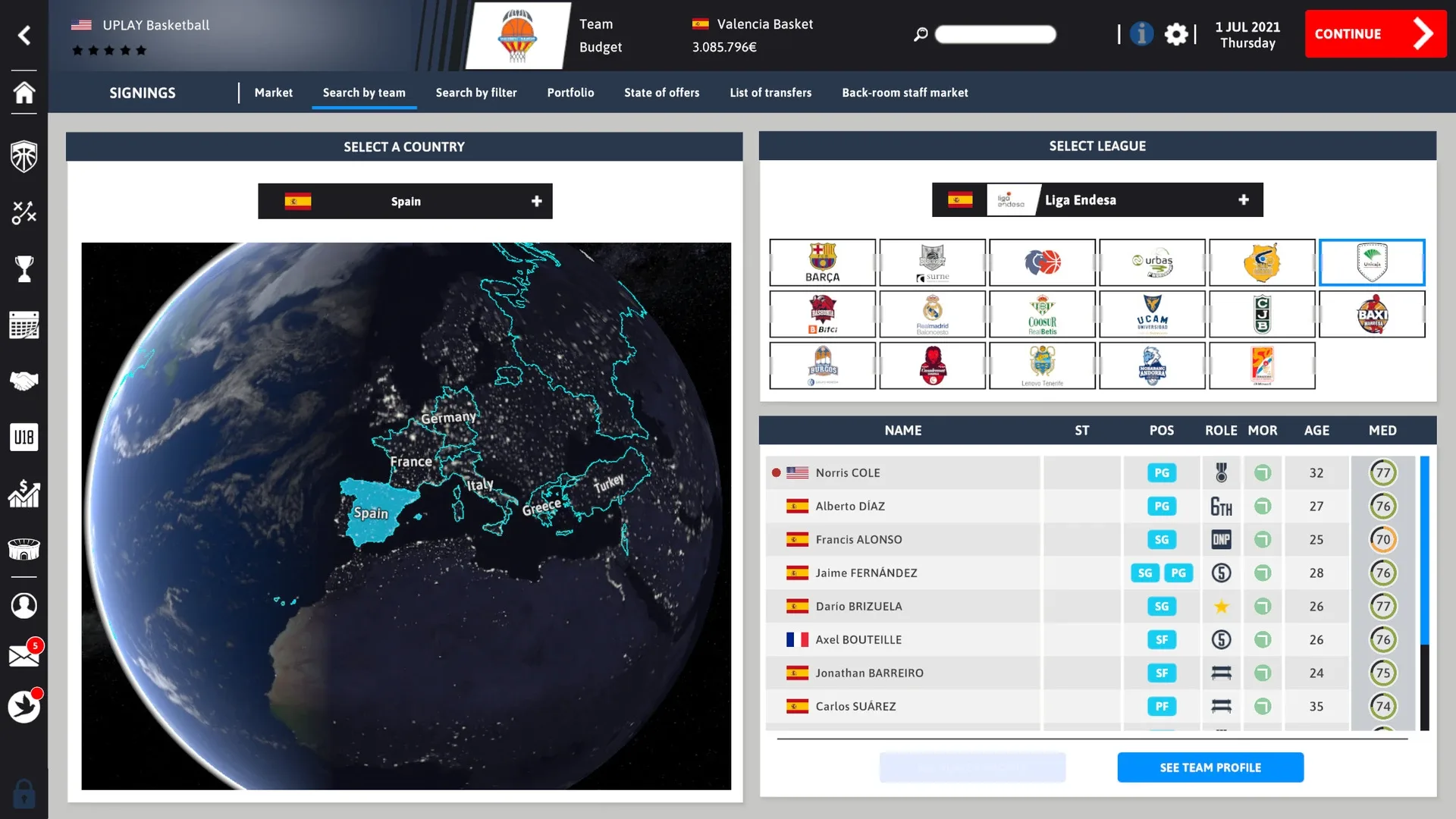The height and width of the screenshot is (819, 1456).
Task: Open the settings gear icon
Action: click(1175, 34)
